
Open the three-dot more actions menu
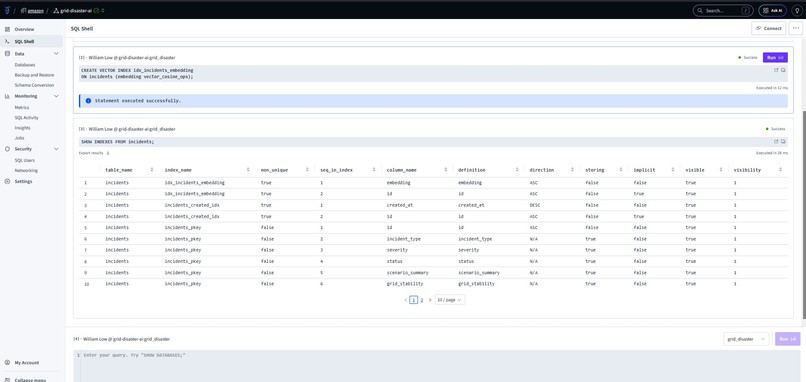point(796,28)
